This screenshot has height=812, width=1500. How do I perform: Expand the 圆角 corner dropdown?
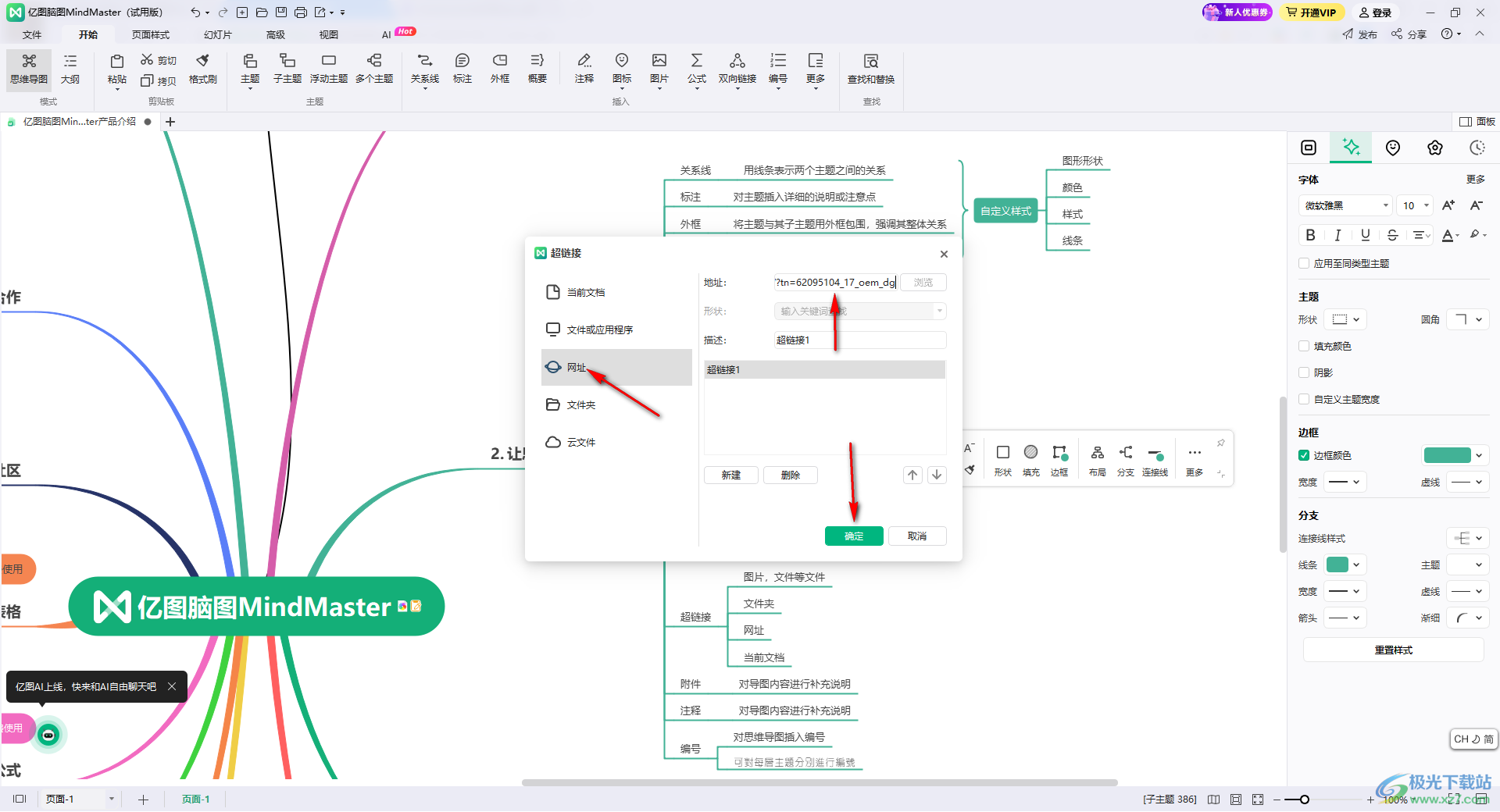1468,319
